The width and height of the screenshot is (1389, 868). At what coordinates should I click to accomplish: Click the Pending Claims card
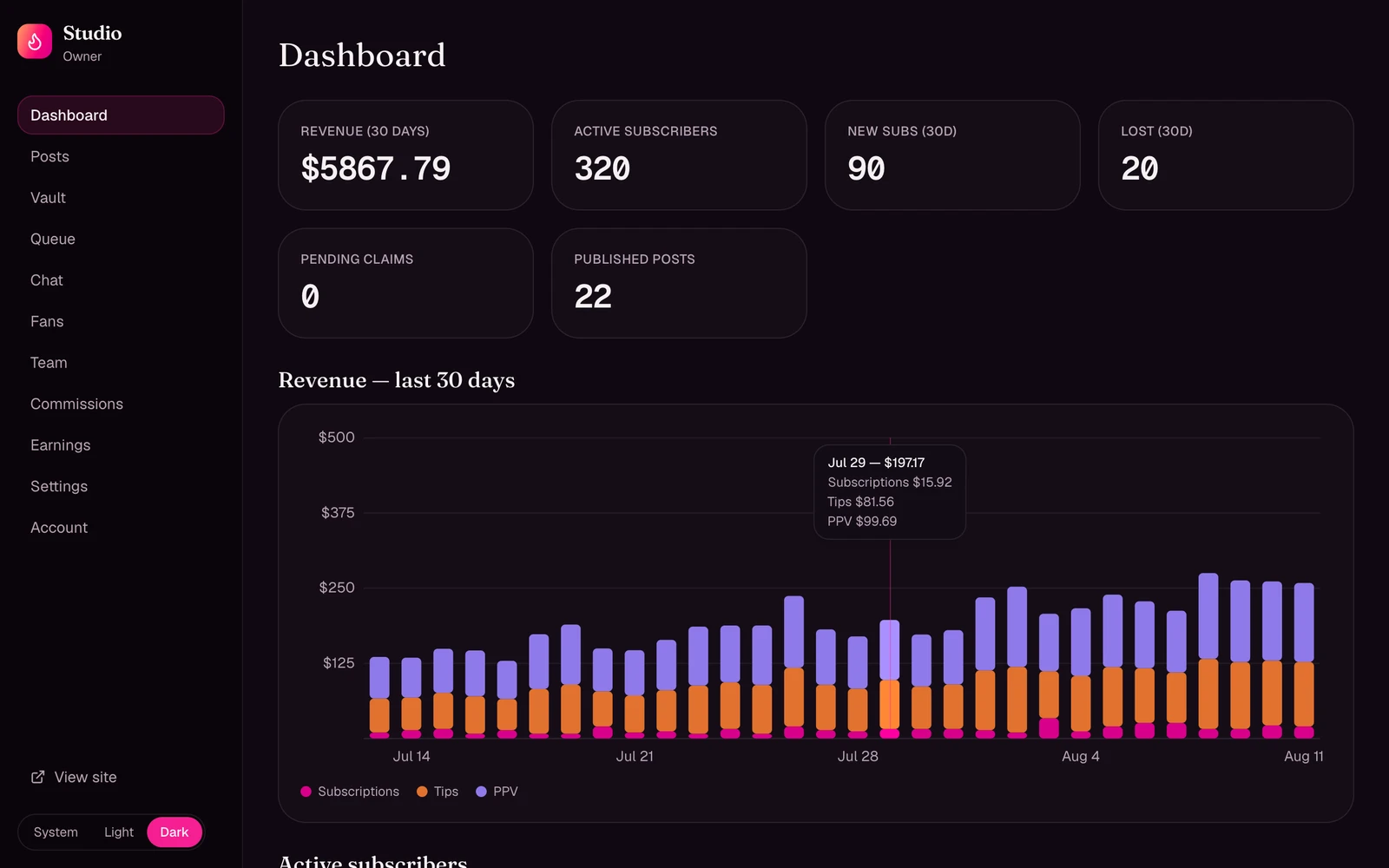(405, 283)
